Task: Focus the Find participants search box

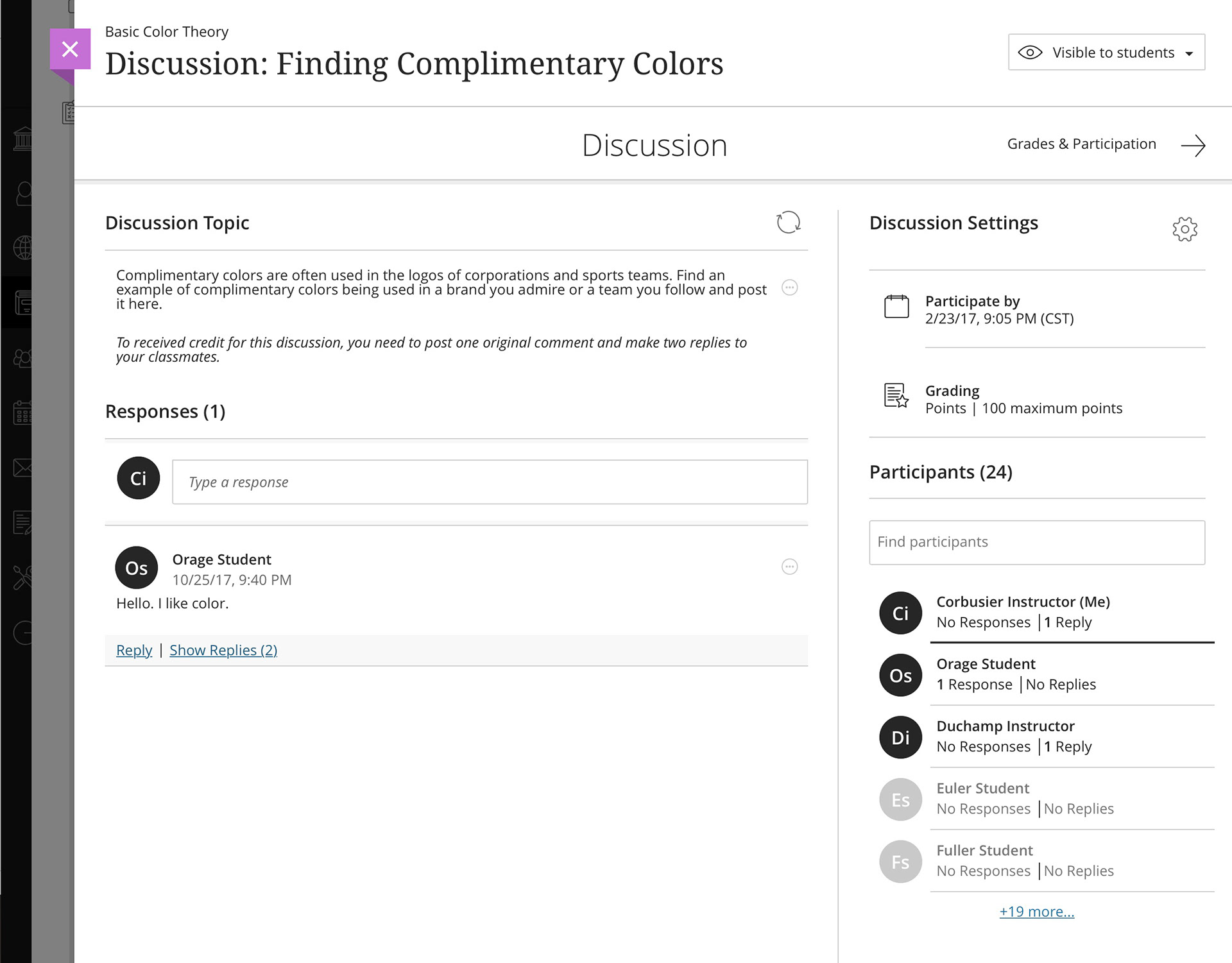Action: tap(1037, 542)
